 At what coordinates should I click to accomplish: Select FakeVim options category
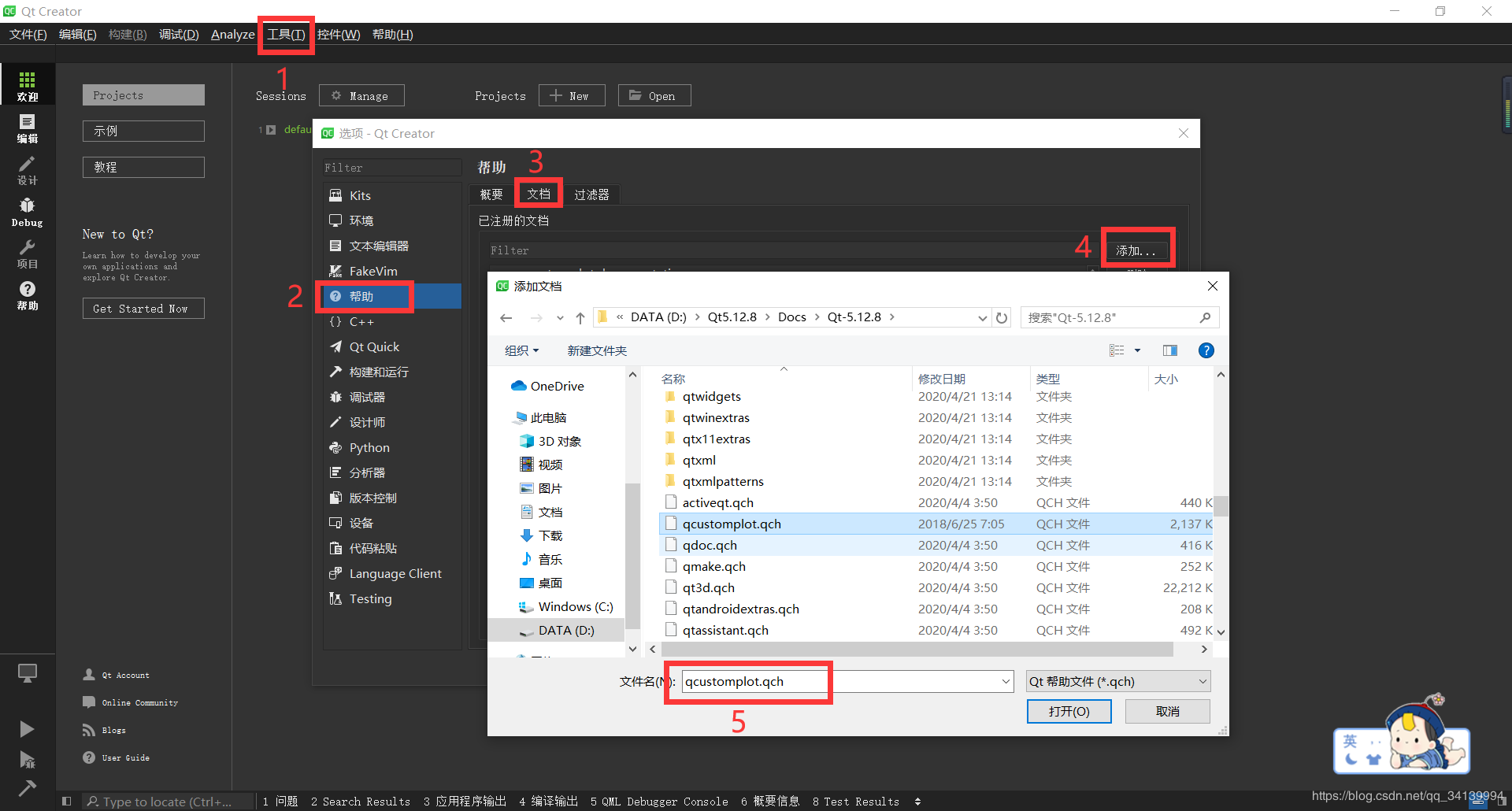pos(392,271)
